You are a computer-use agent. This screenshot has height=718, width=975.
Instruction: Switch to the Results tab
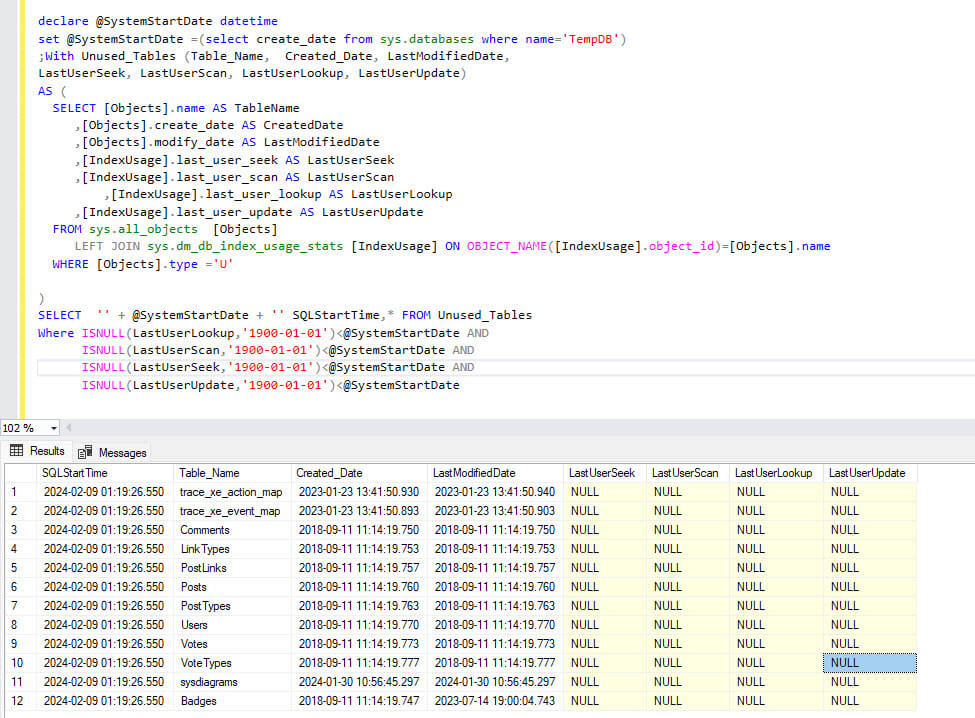[38, 451]
